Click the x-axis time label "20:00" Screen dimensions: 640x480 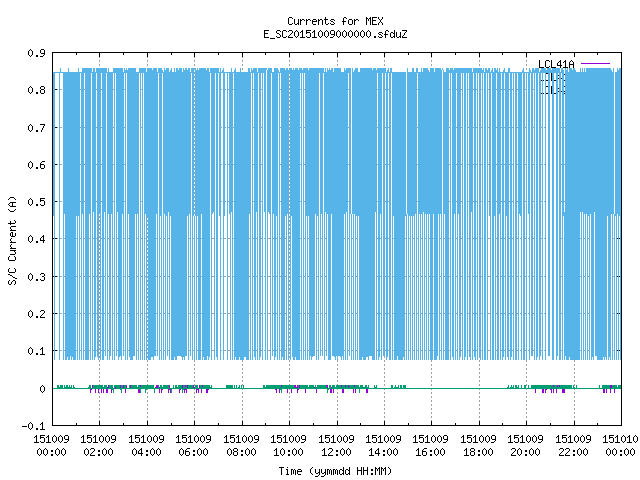coord(525,452)
